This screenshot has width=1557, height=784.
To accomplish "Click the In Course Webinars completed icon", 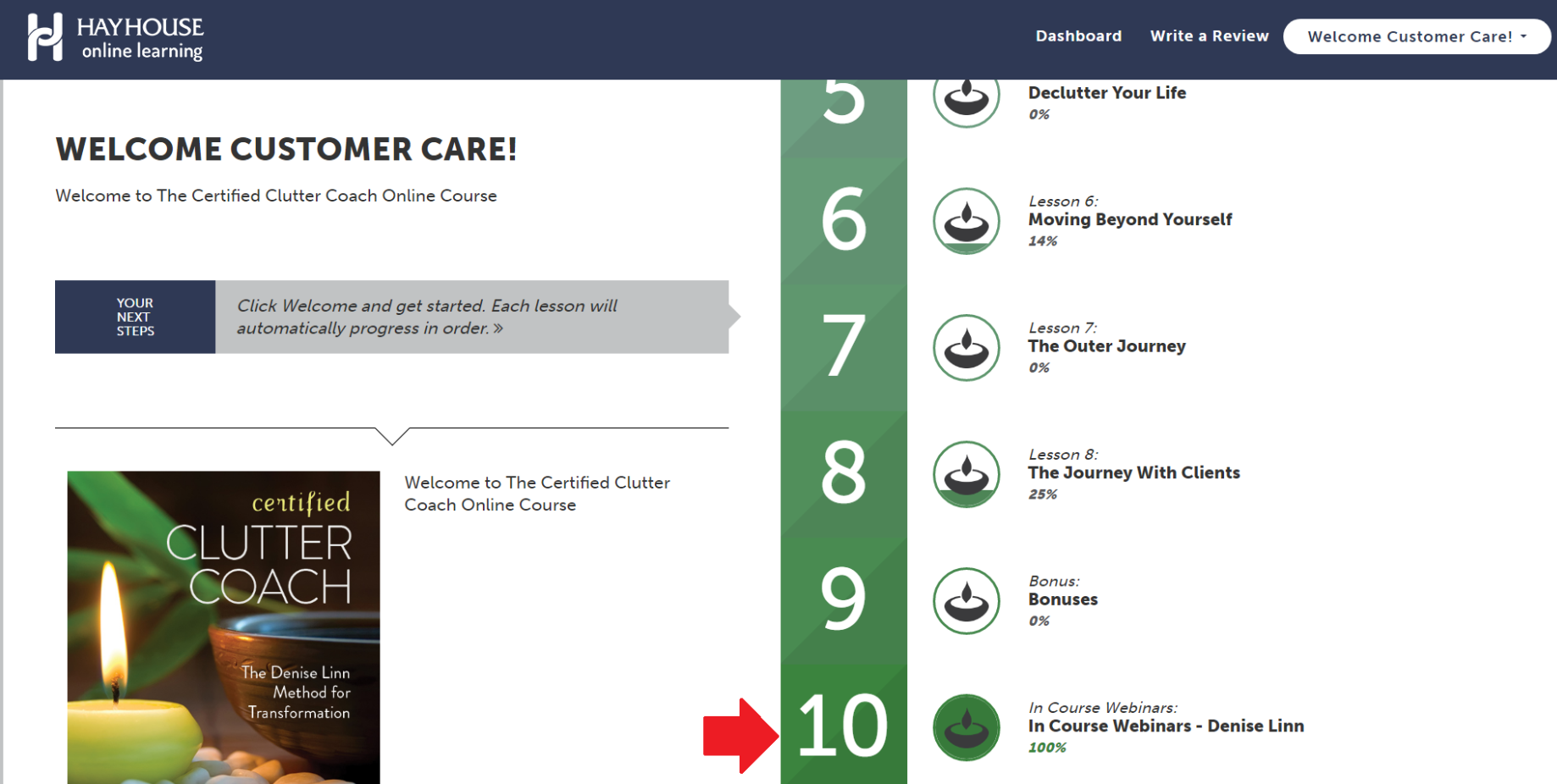I will coord(966,727).
